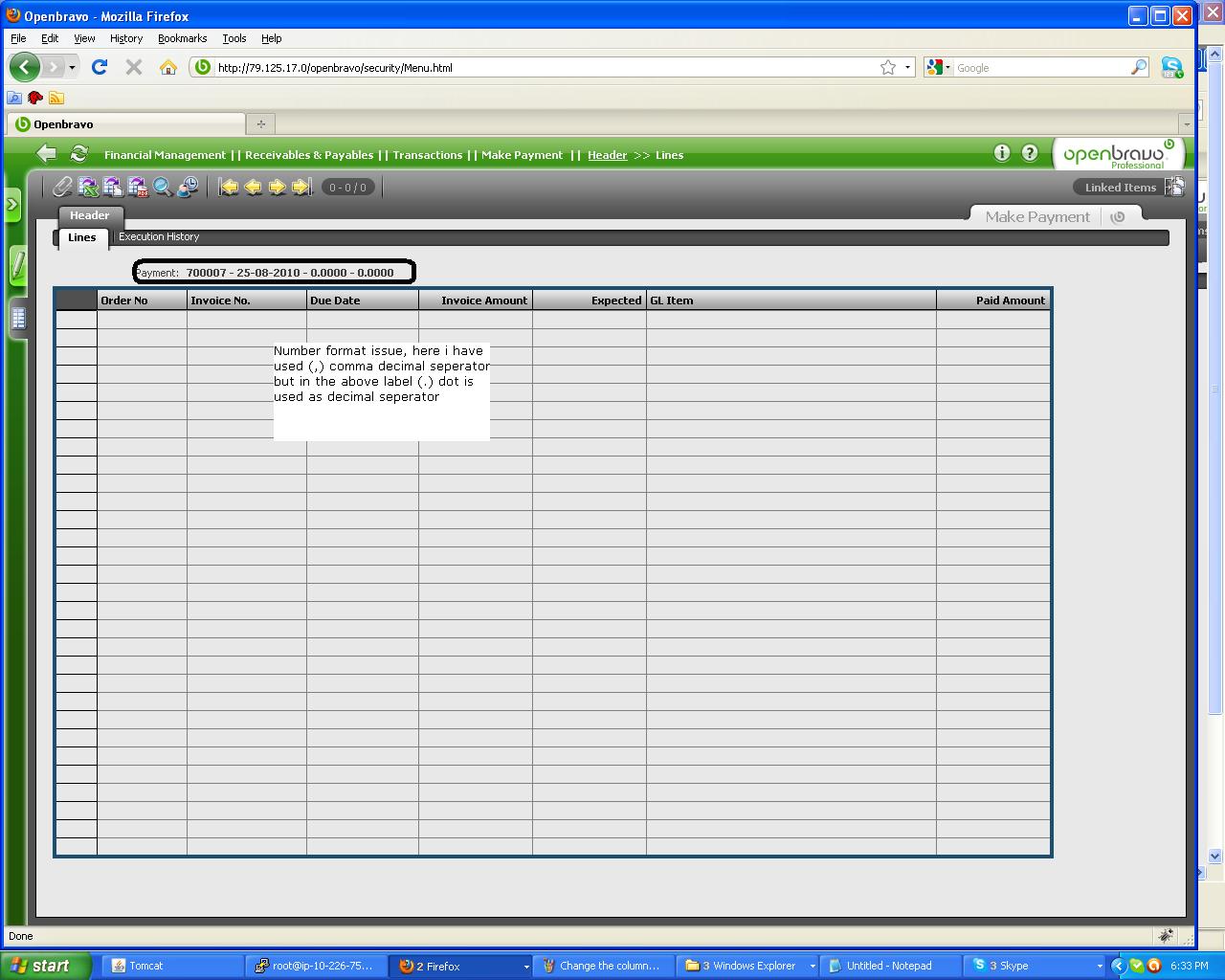Screen dimensions: 1225x980
Task: Go to Firefox Home page
Action: (x=168, y=67)
